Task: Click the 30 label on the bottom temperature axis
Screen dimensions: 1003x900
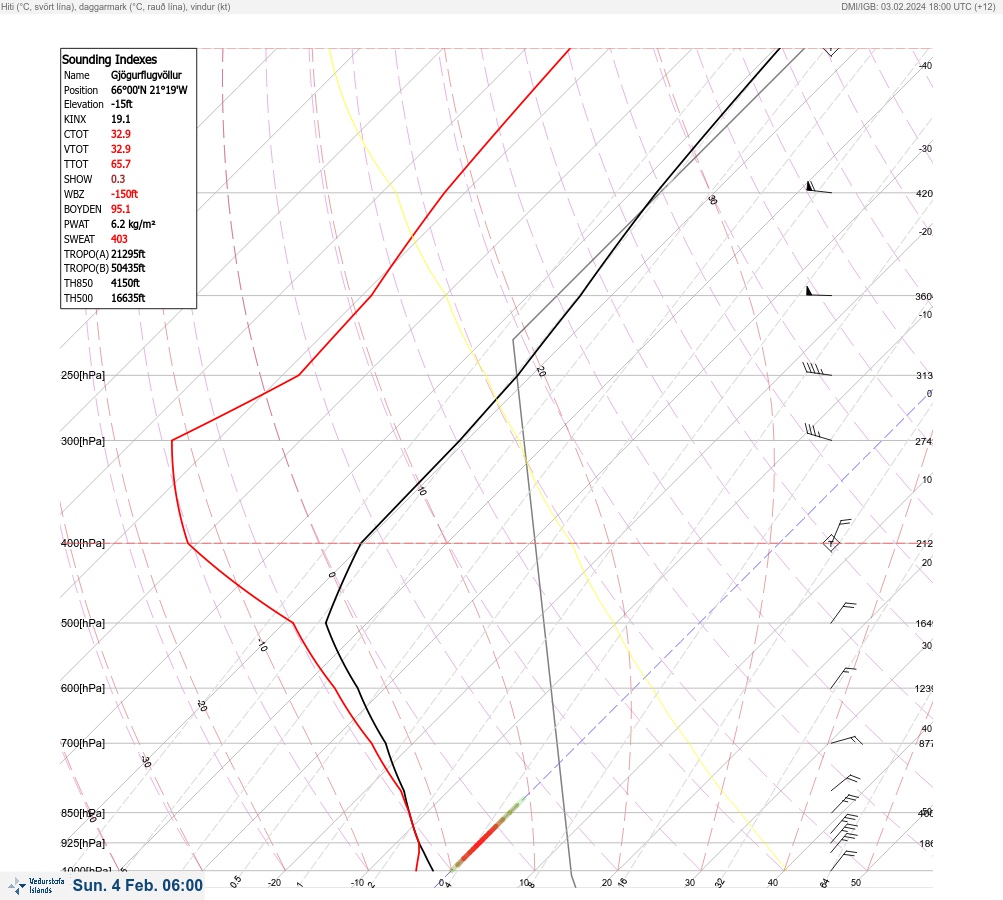Action: point(690,883)
